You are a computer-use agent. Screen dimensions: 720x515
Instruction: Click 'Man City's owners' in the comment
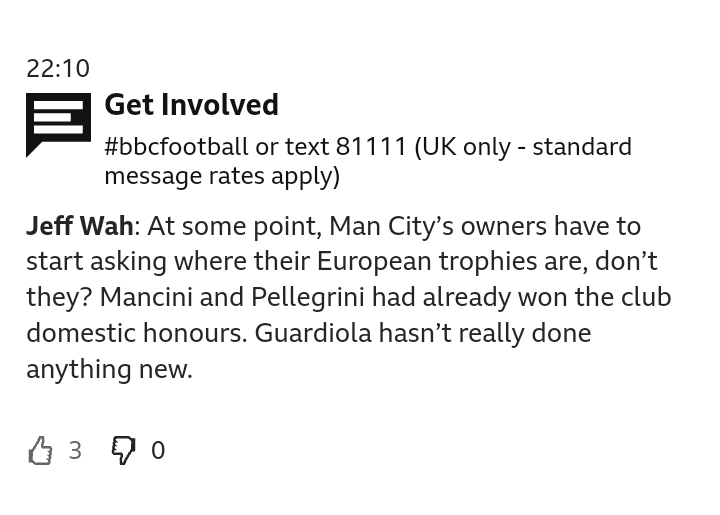[x=438, y=227]
